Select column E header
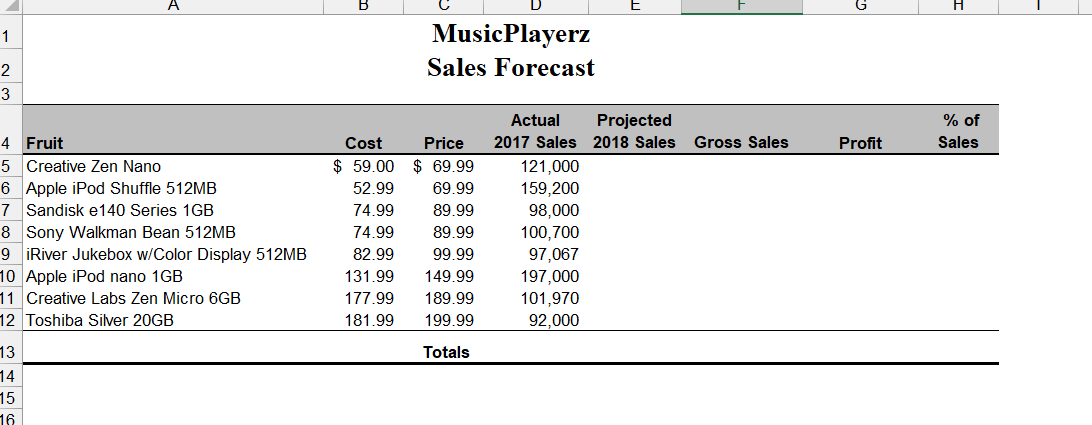 point(635,7)
